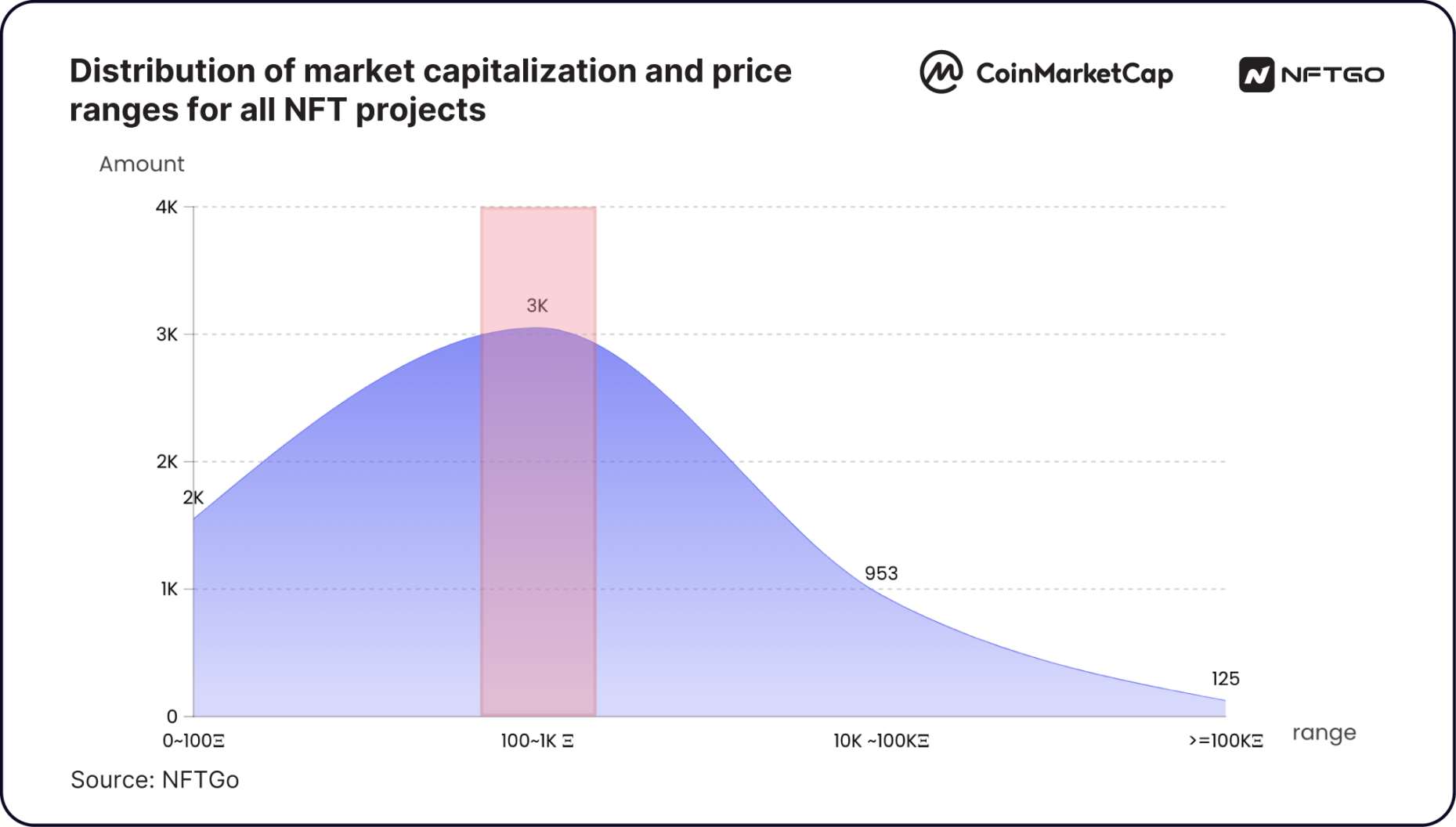Click the range axis title
Viewport: 1456px width, 827px height.
click(1324, 734)
